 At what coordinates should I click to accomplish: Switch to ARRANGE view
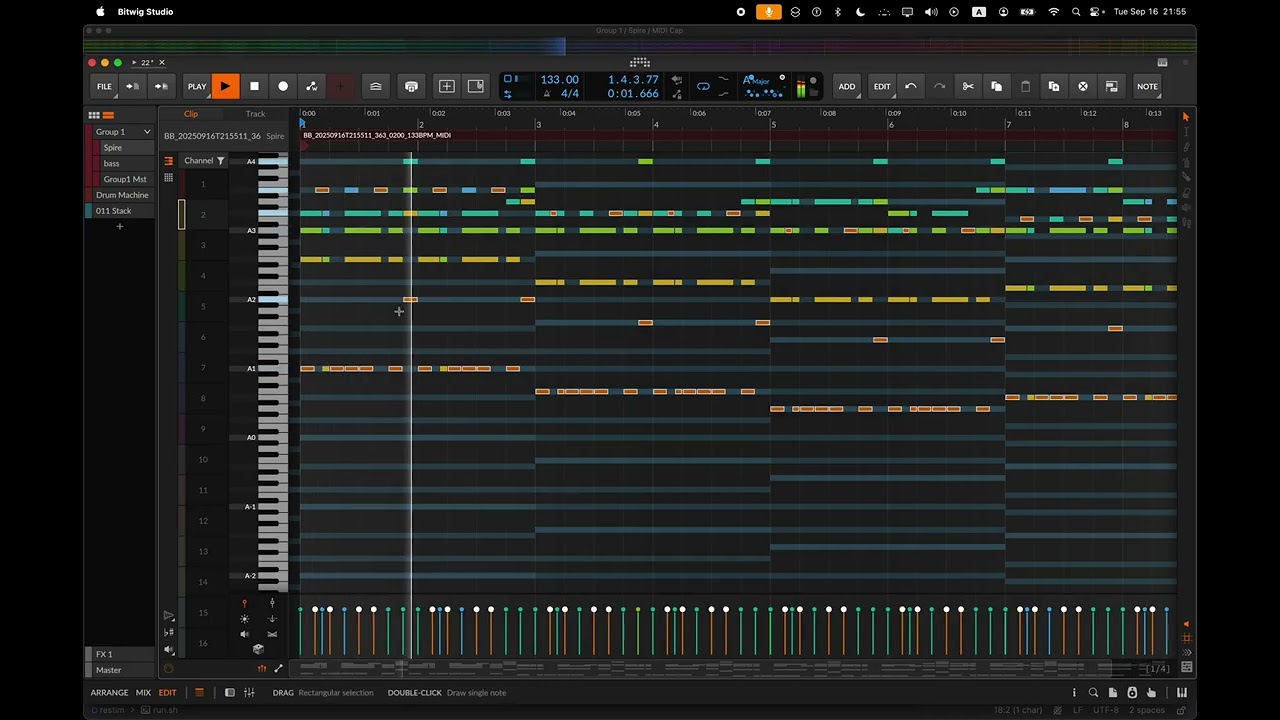pos(109,692)
